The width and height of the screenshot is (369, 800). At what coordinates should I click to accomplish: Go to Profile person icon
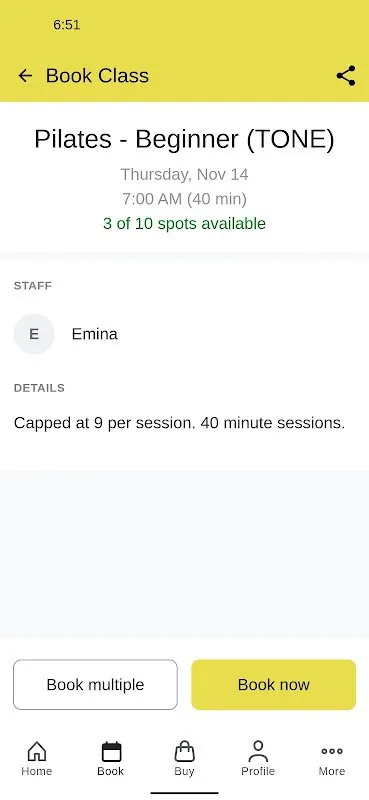point(258,751)
